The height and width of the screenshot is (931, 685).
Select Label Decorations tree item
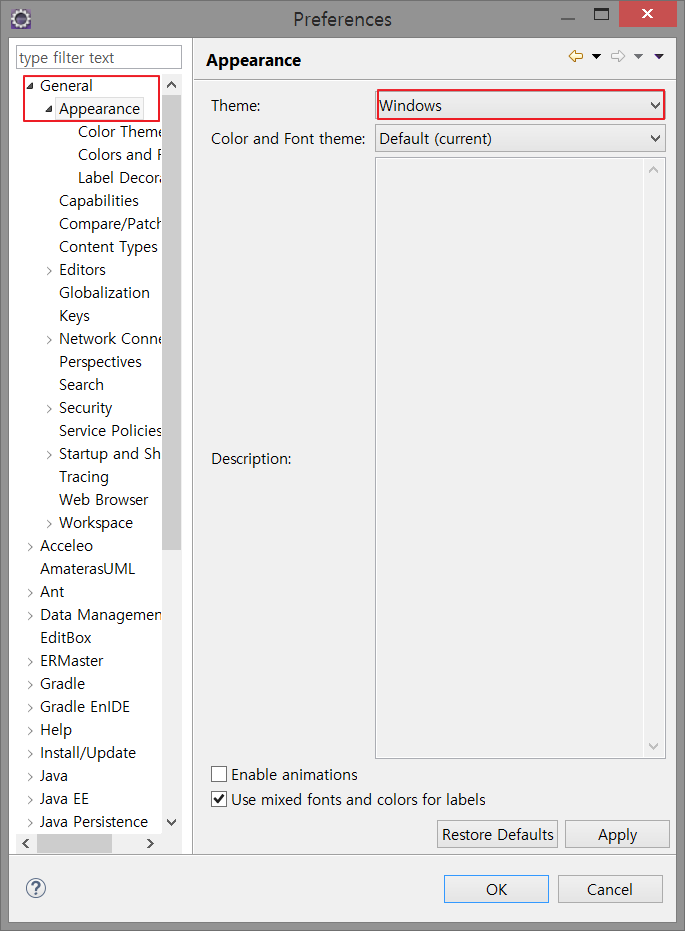119,178
